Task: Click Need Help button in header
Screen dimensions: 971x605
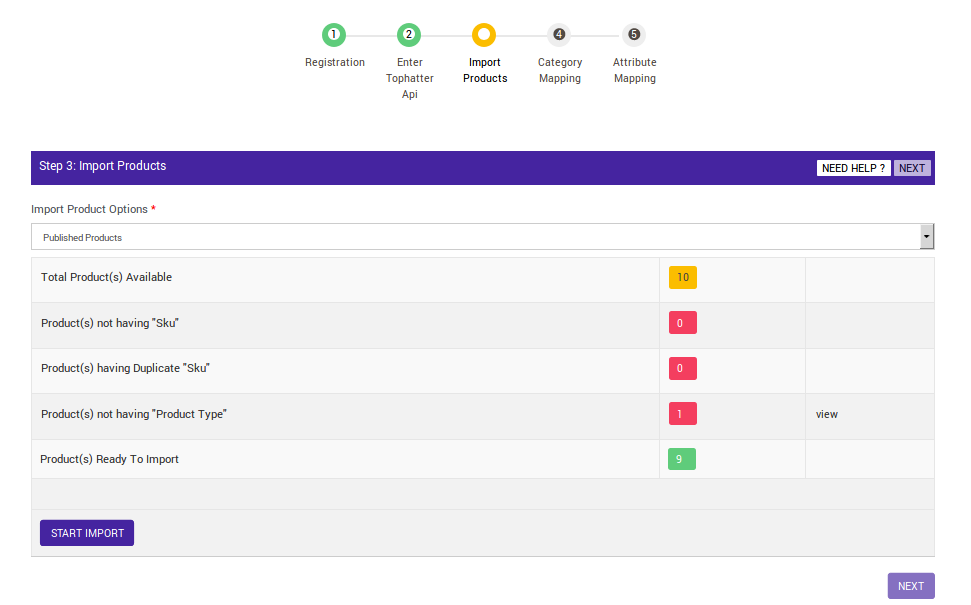Action: [x=853, y=168]
